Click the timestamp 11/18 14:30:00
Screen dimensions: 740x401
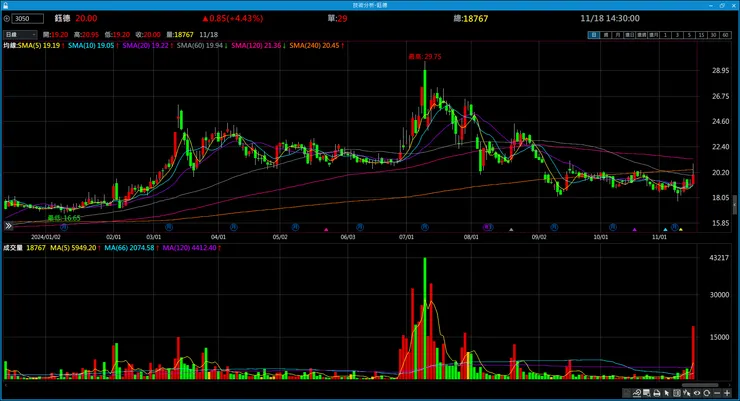coord(610,18)
